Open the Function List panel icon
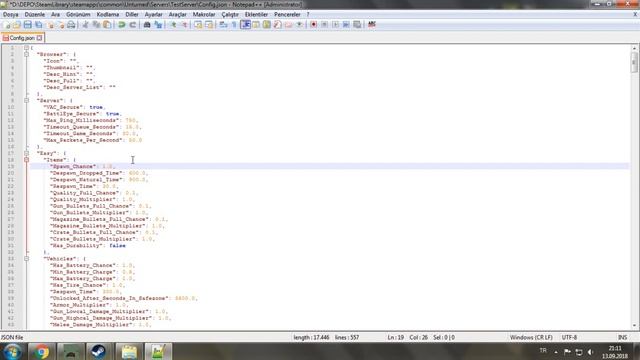Screen dimensions: 640x360 [x=278, y=25]
